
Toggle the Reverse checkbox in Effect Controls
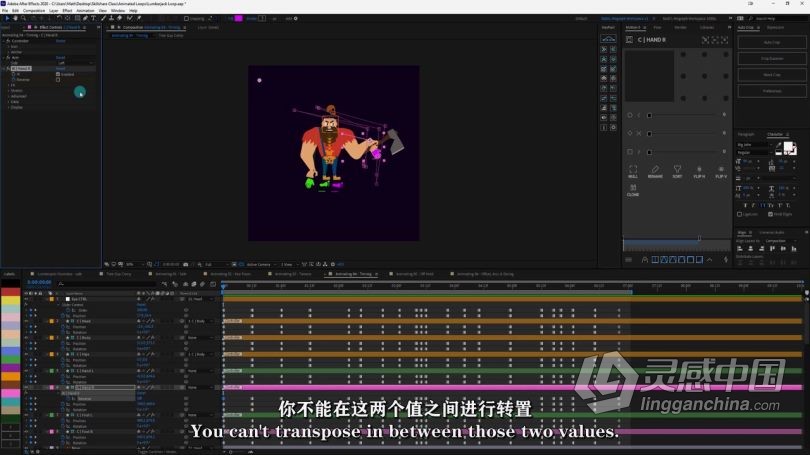pos(58,79)
